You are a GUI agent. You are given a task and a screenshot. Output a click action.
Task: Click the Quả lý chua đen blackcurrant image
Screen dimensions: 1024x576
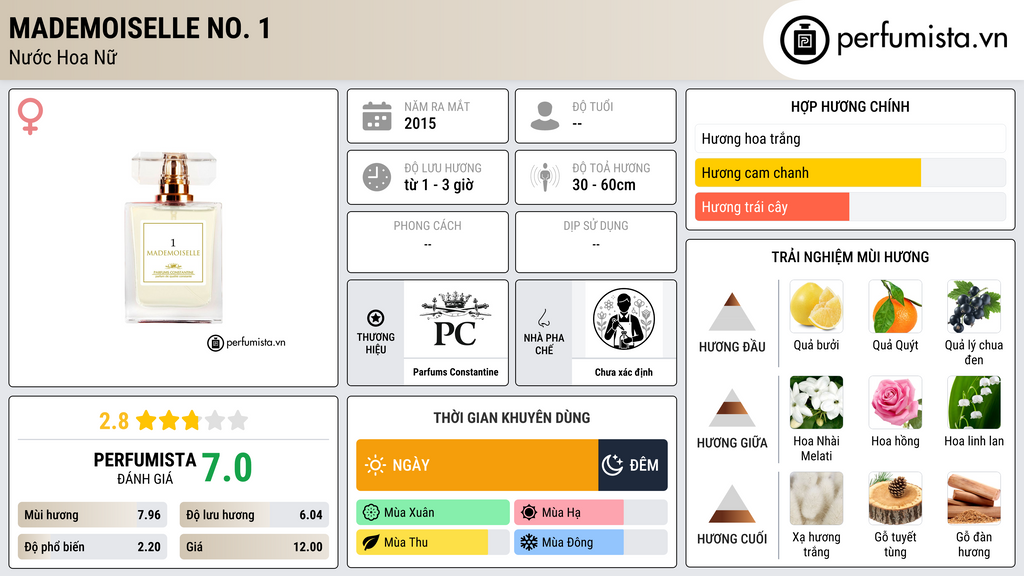pyautogui.click(x=974, y=306)
